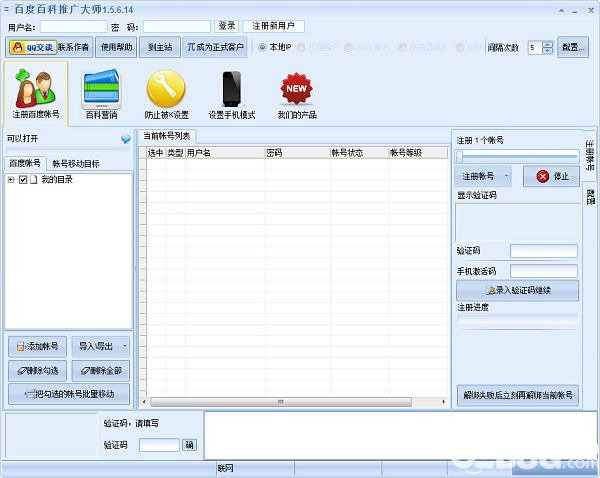Focus the 手机激活码 input field
Image resolution: width=600 pixels, height=478 pixels.
(544, 271)
